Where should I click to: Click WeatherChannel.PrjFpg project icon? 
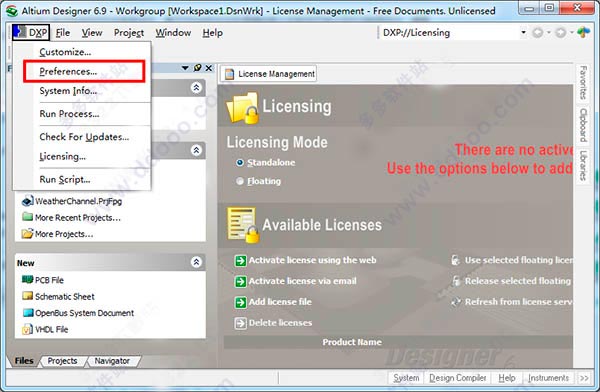click(x=28, y=201)
